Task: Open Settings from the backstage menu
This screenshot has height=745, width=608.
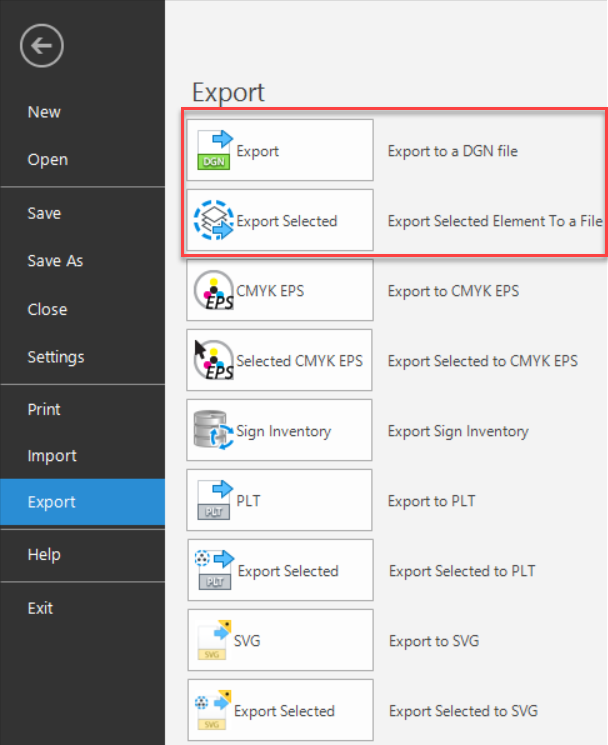Action: pos(56,357)
